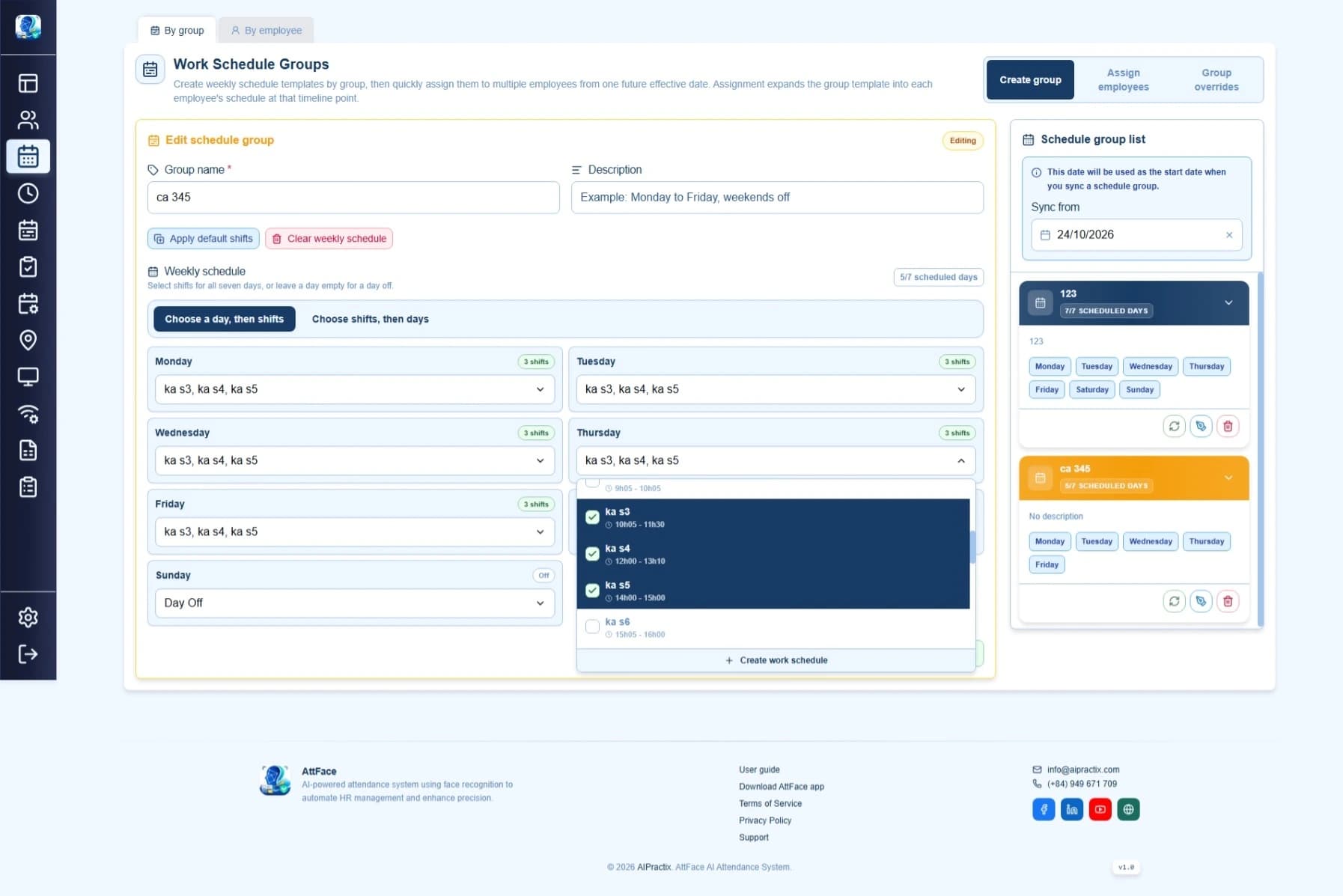Click Apply default shifts button
The height and width of the screenshot is (896, 1343).
(x=204, y=239)
